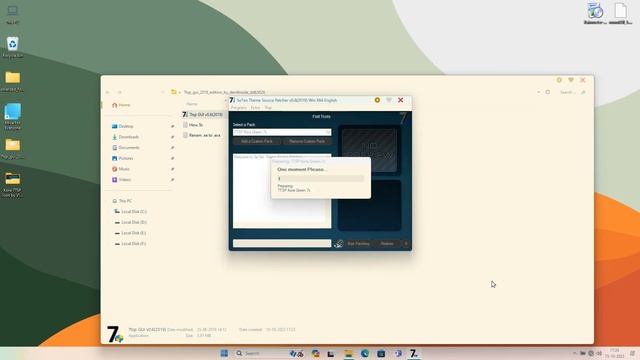
Task: Click the Explorer back arrow
Action: [107, 92]
